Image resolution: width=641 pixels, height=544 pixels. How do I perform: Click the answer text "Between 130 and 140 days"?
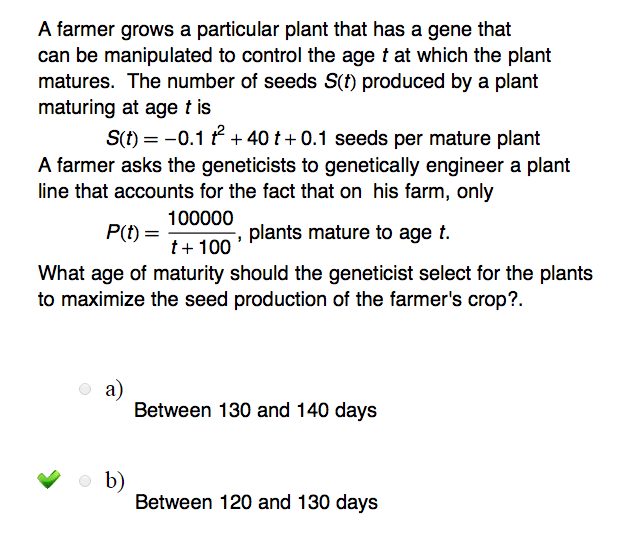pyautogui.click(x=255, y=410)
